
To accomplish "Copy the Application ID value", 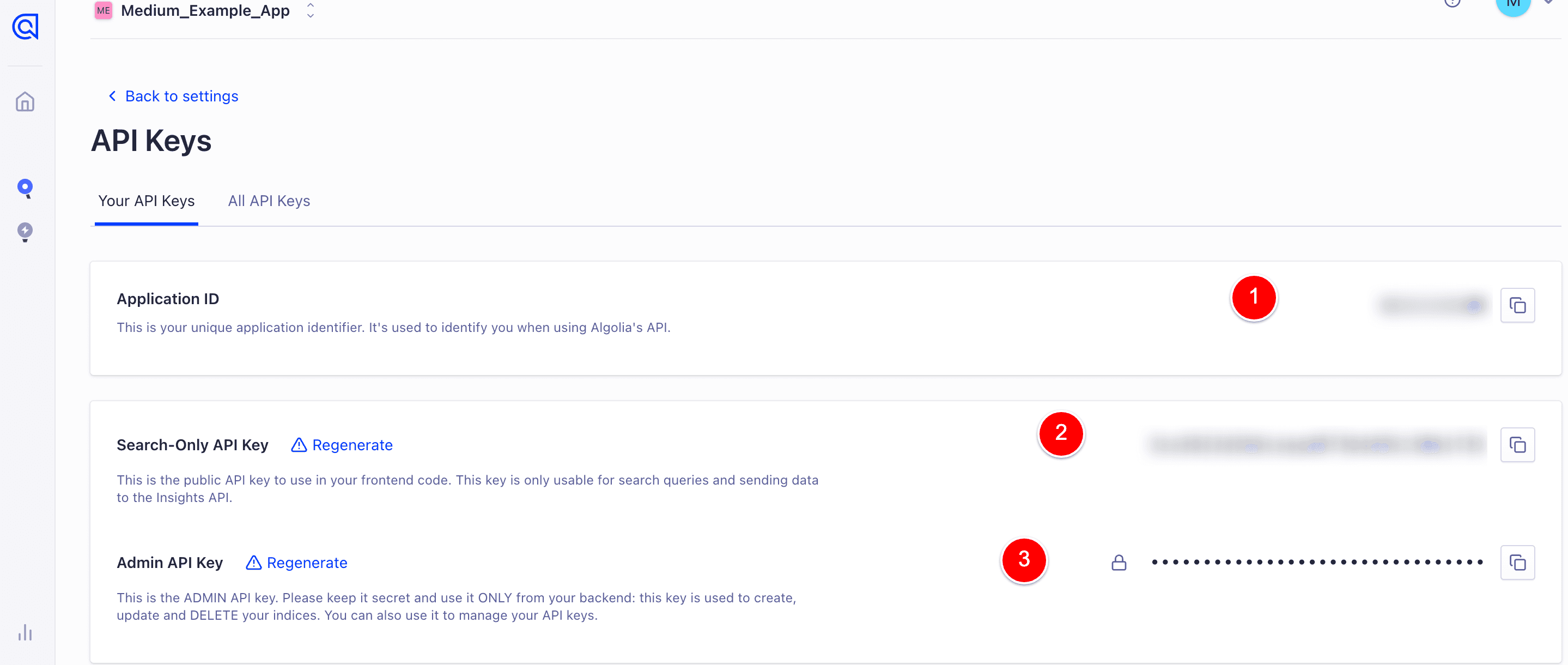I will (x=1517, y=305).
